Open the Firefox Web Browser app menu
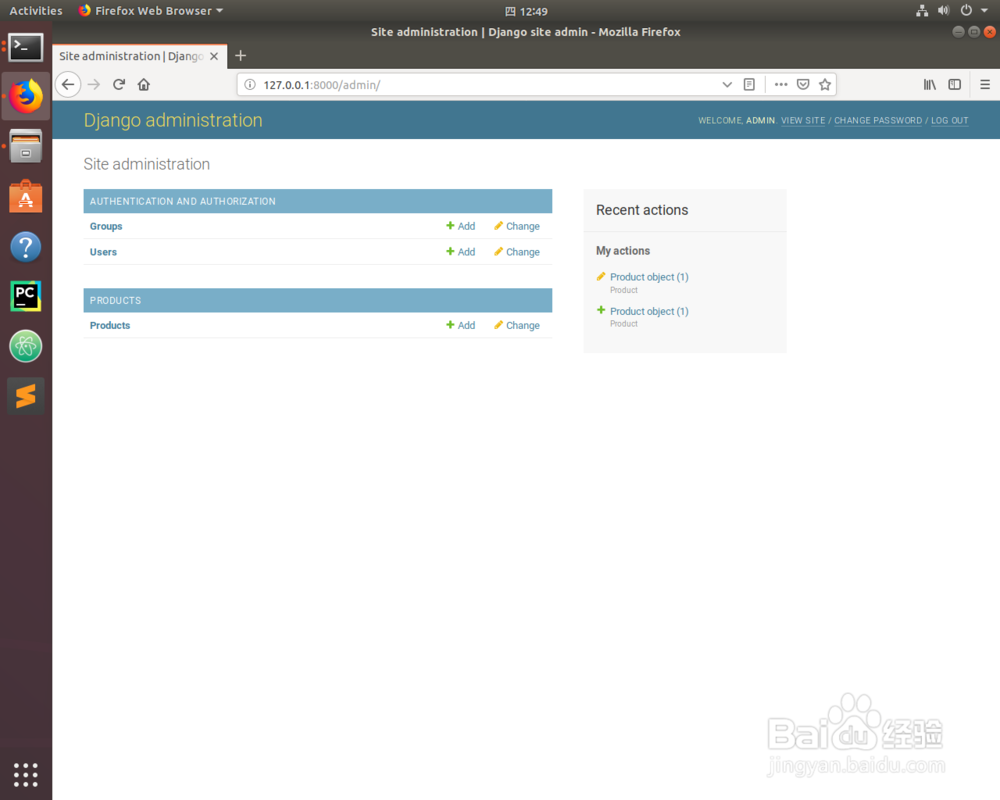 click(x=151, y=11)
